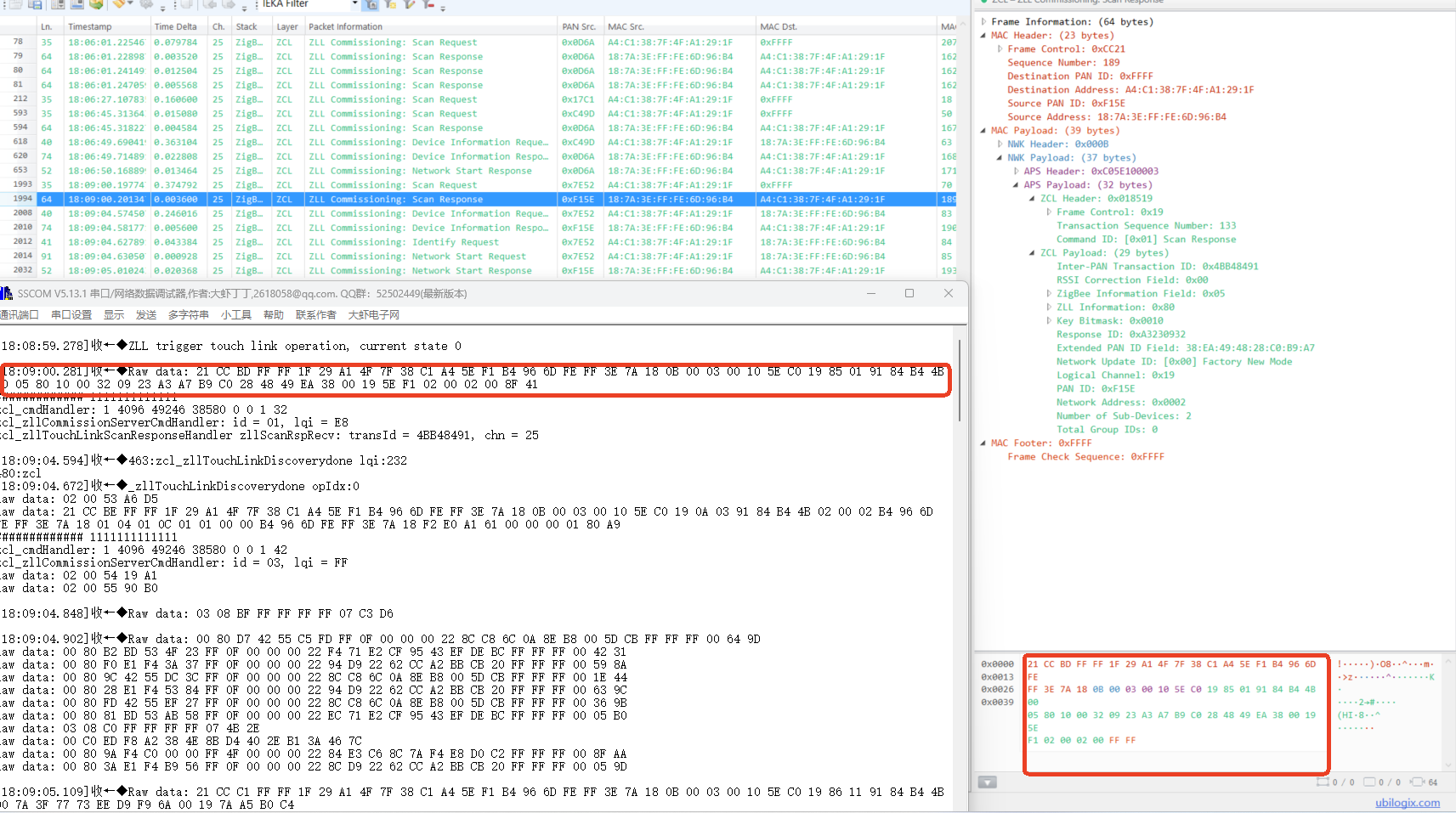The height and width of the screenshot is (813, 1456).
Task: Open the 多字符串 menu in SSCOM
Action: coord(189,315)
